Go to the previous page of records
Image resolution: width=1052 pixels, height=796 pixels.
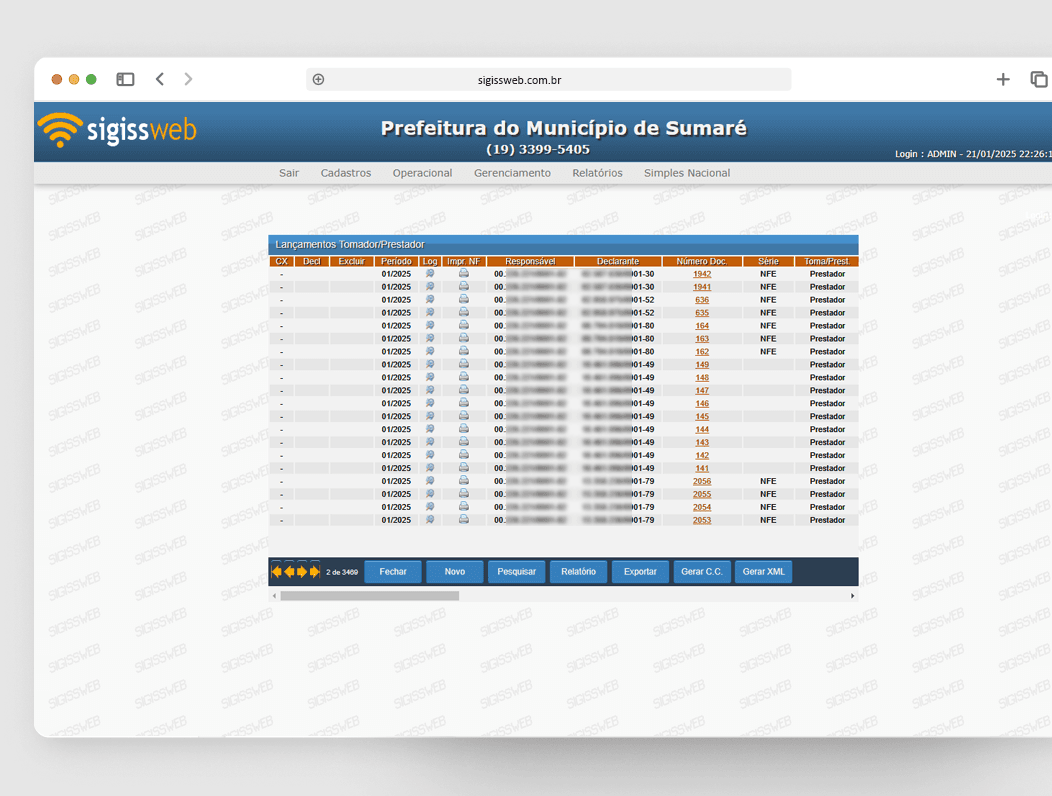pyautogui.click(x=288, y=571)
